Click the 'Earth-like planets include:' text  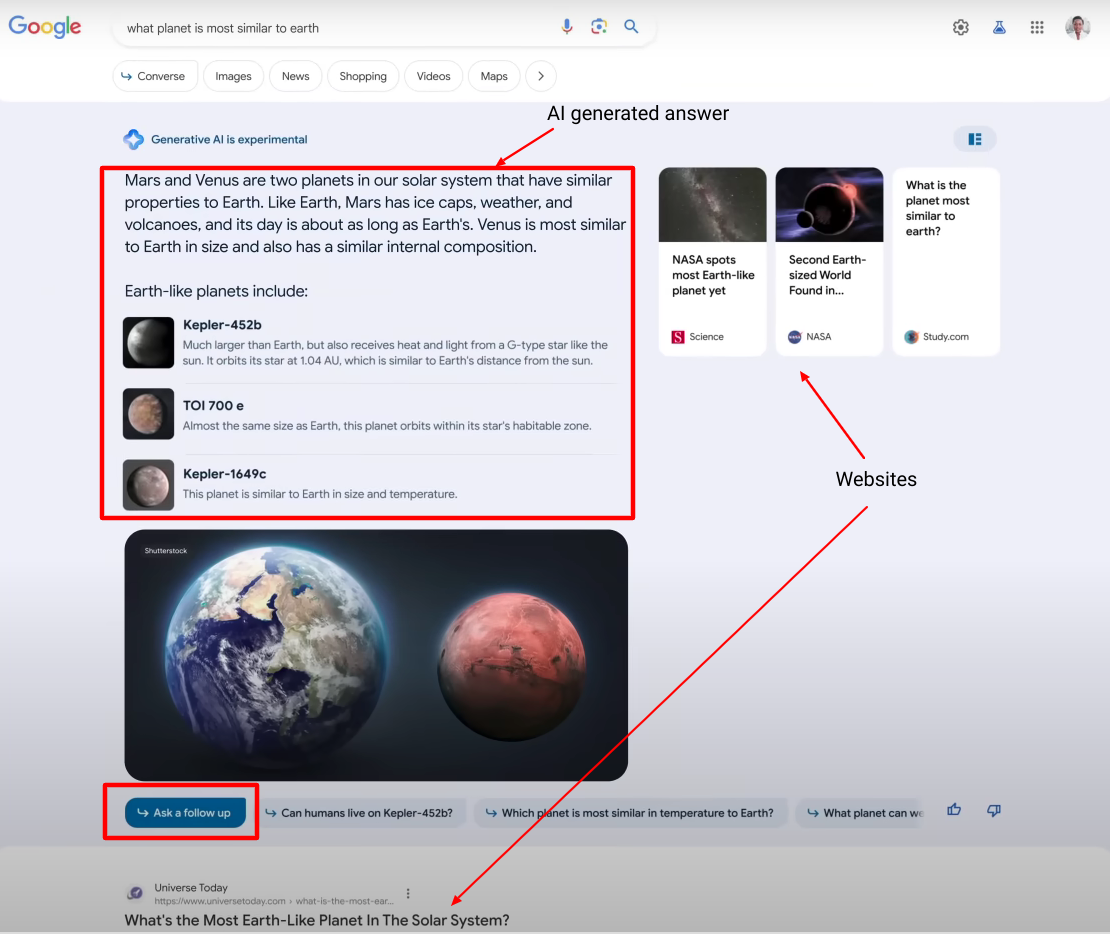[216, 291]
